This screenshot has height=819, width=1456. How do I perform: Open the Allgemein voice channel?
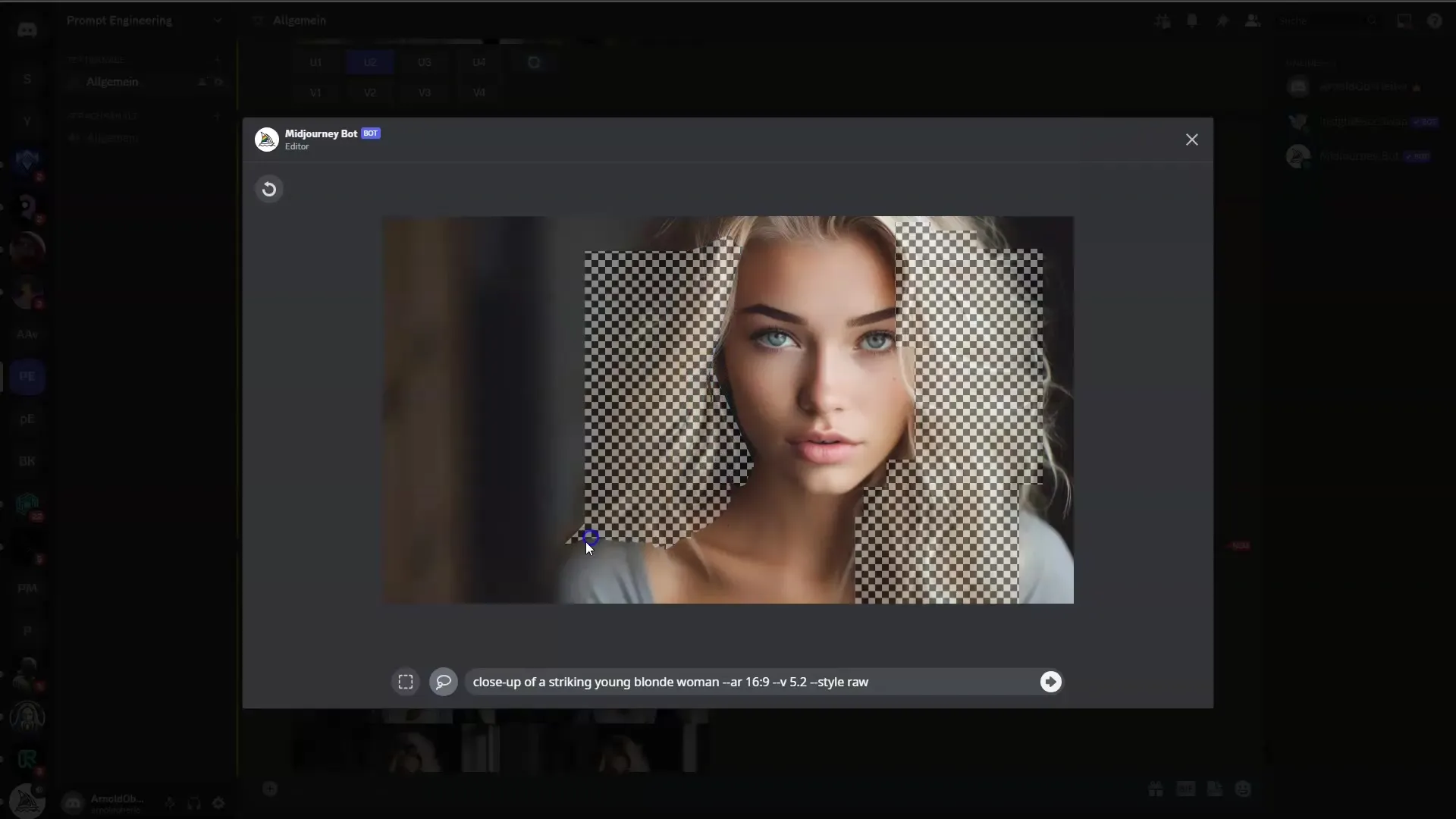pos(112,138)
